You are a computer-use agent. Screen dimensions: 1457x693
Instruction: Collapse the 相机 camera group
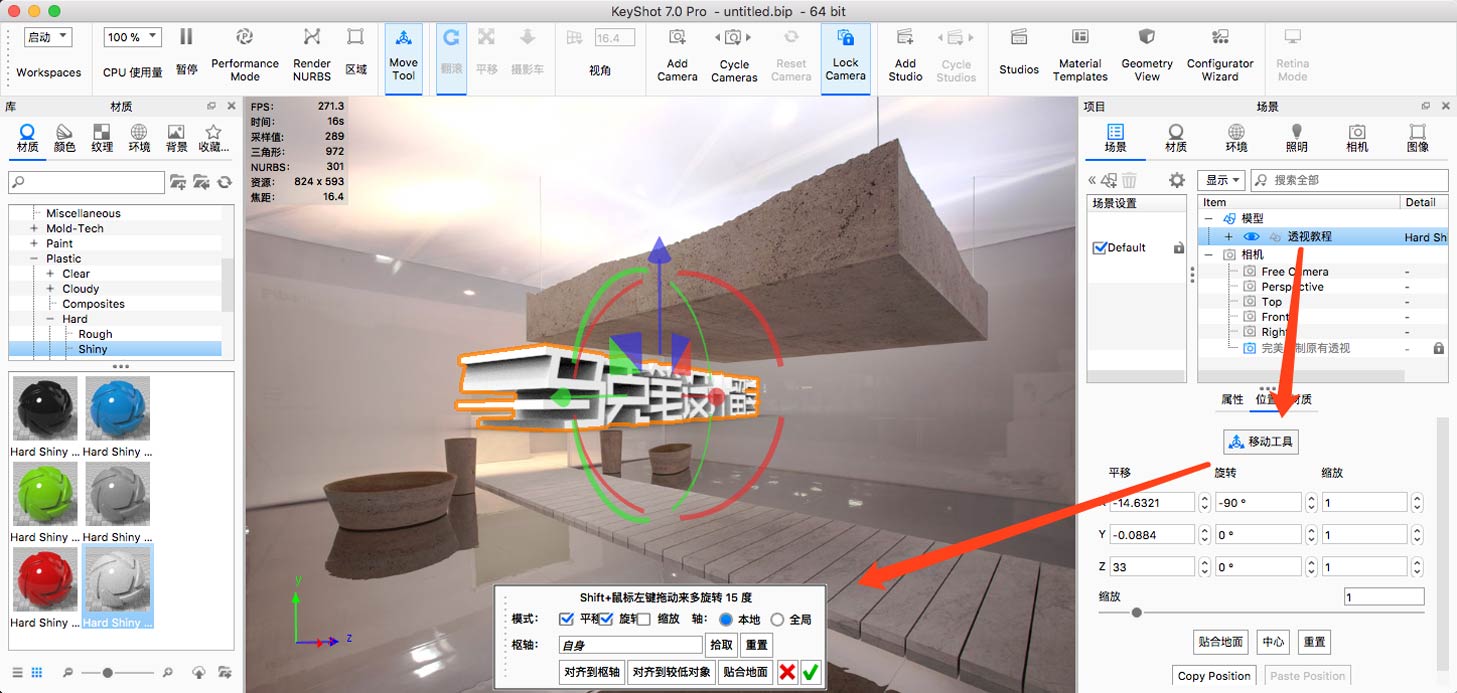1209,254
